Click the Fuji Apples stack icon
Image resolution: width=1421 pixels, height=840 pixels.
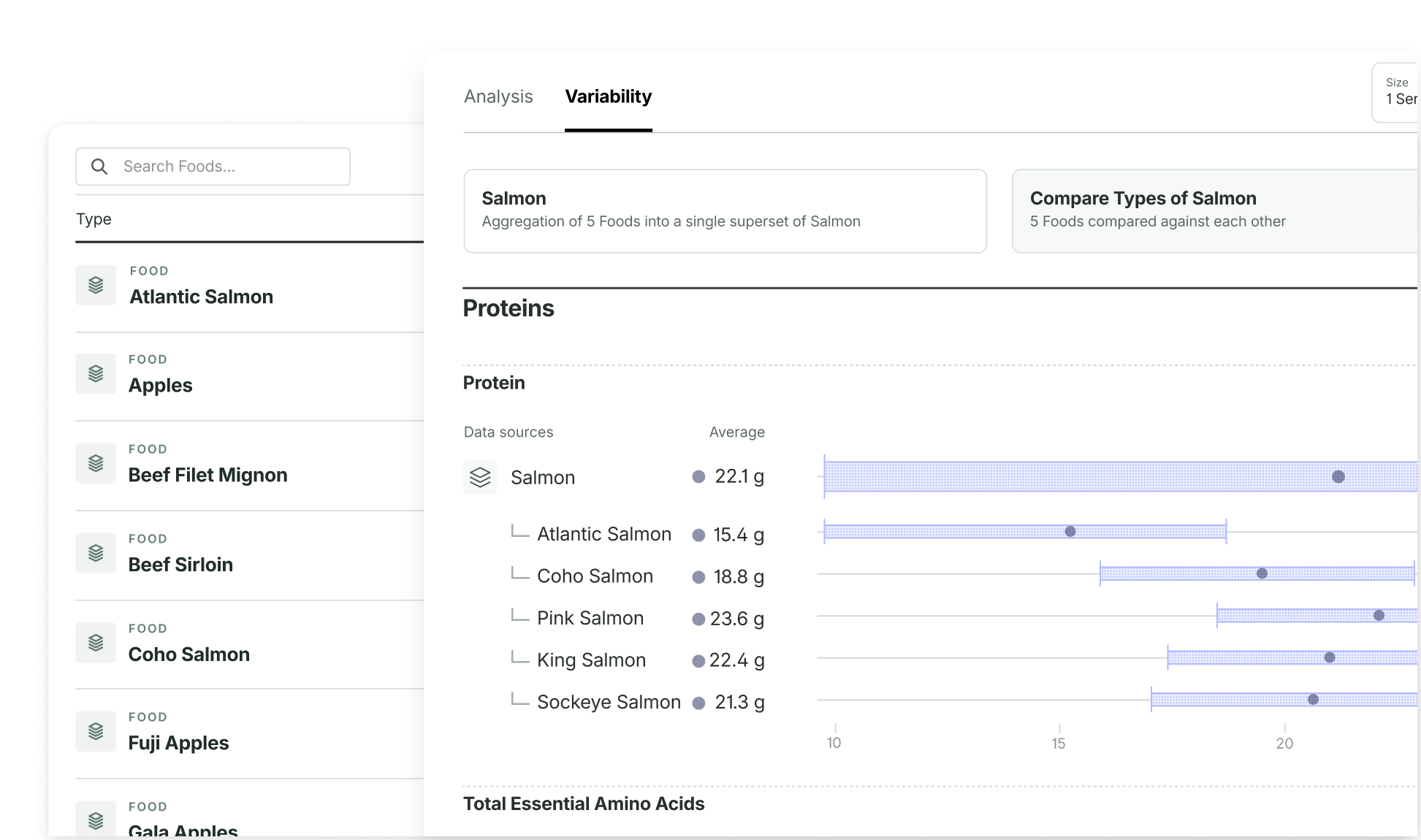tap(96, 731)
